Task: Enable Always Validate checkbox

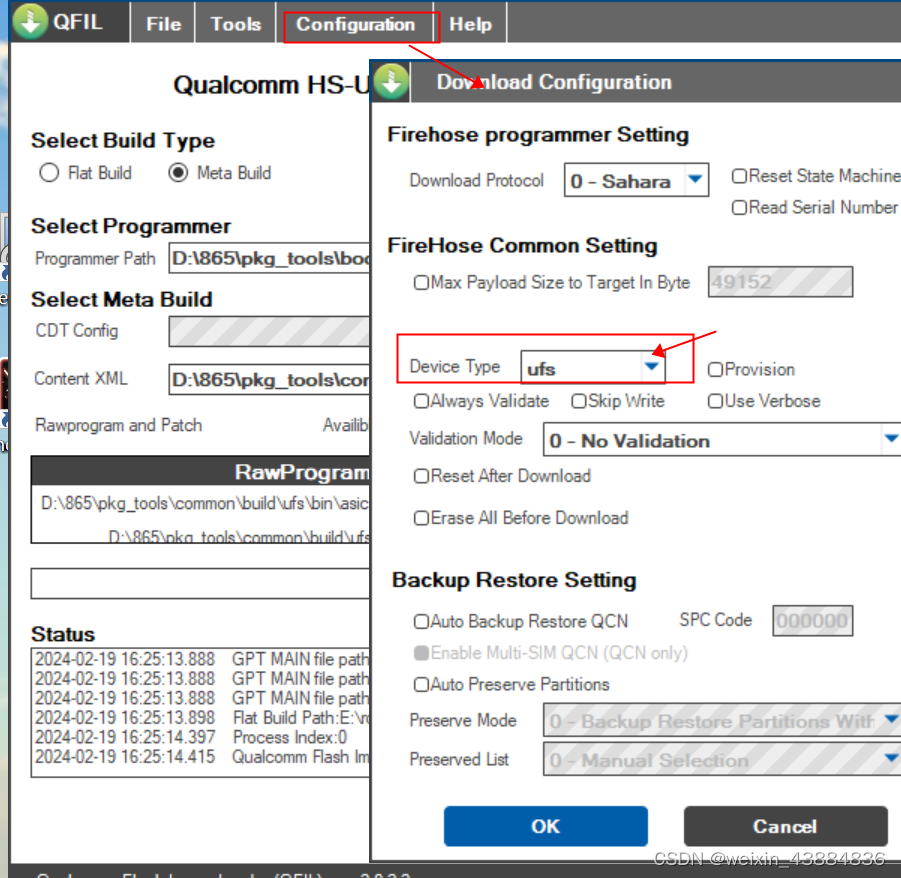Action: (x=421, y=401)
